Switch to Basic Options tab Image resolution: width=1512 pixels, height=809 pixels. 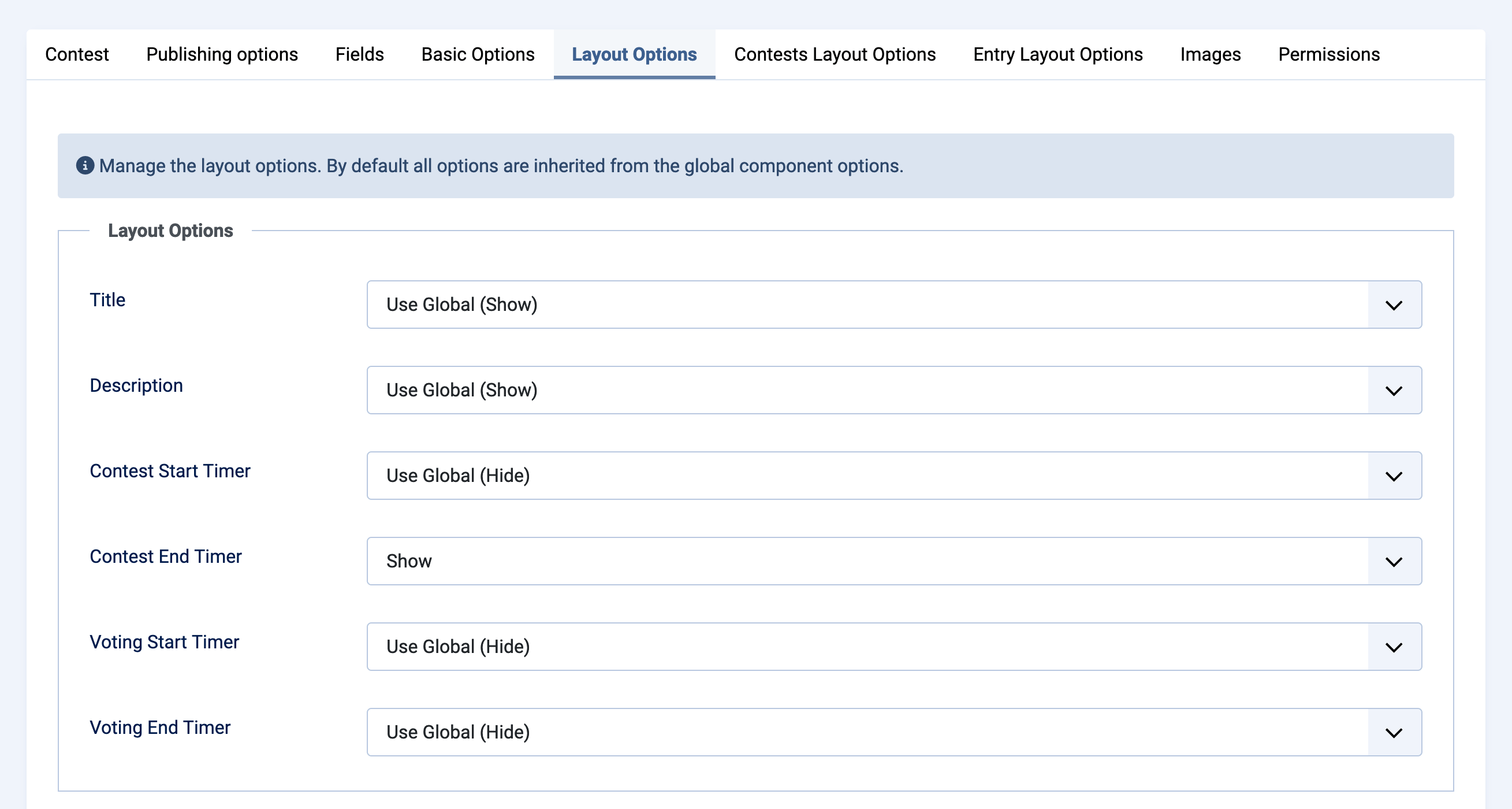click(x=478, y=54)
